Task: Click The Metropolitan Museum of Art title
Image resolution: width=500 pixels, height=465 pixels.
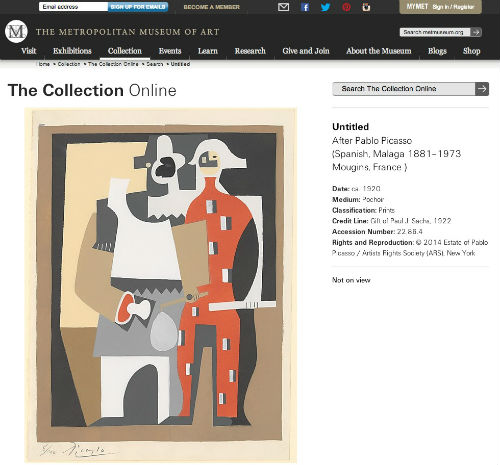Action: click(128, 32)
